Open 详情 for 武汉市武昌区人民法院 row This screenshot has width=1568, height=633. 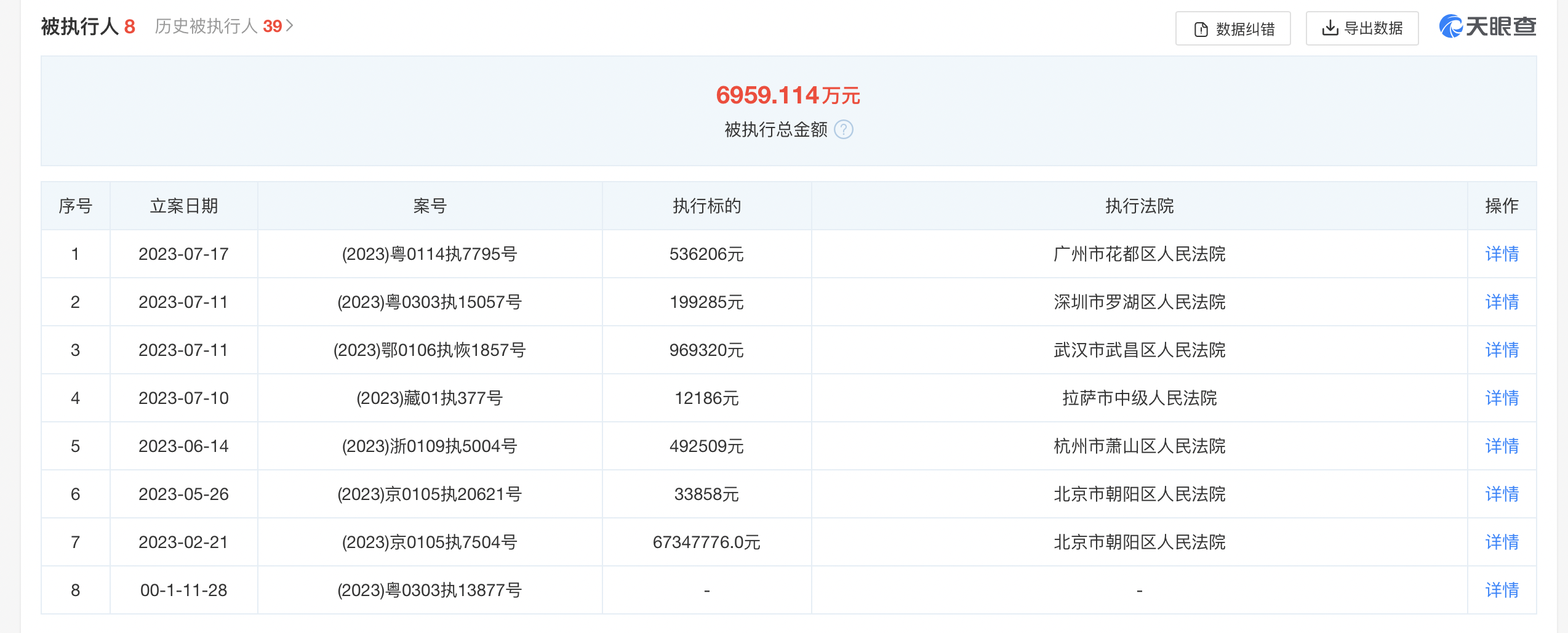click(1502, 350)
